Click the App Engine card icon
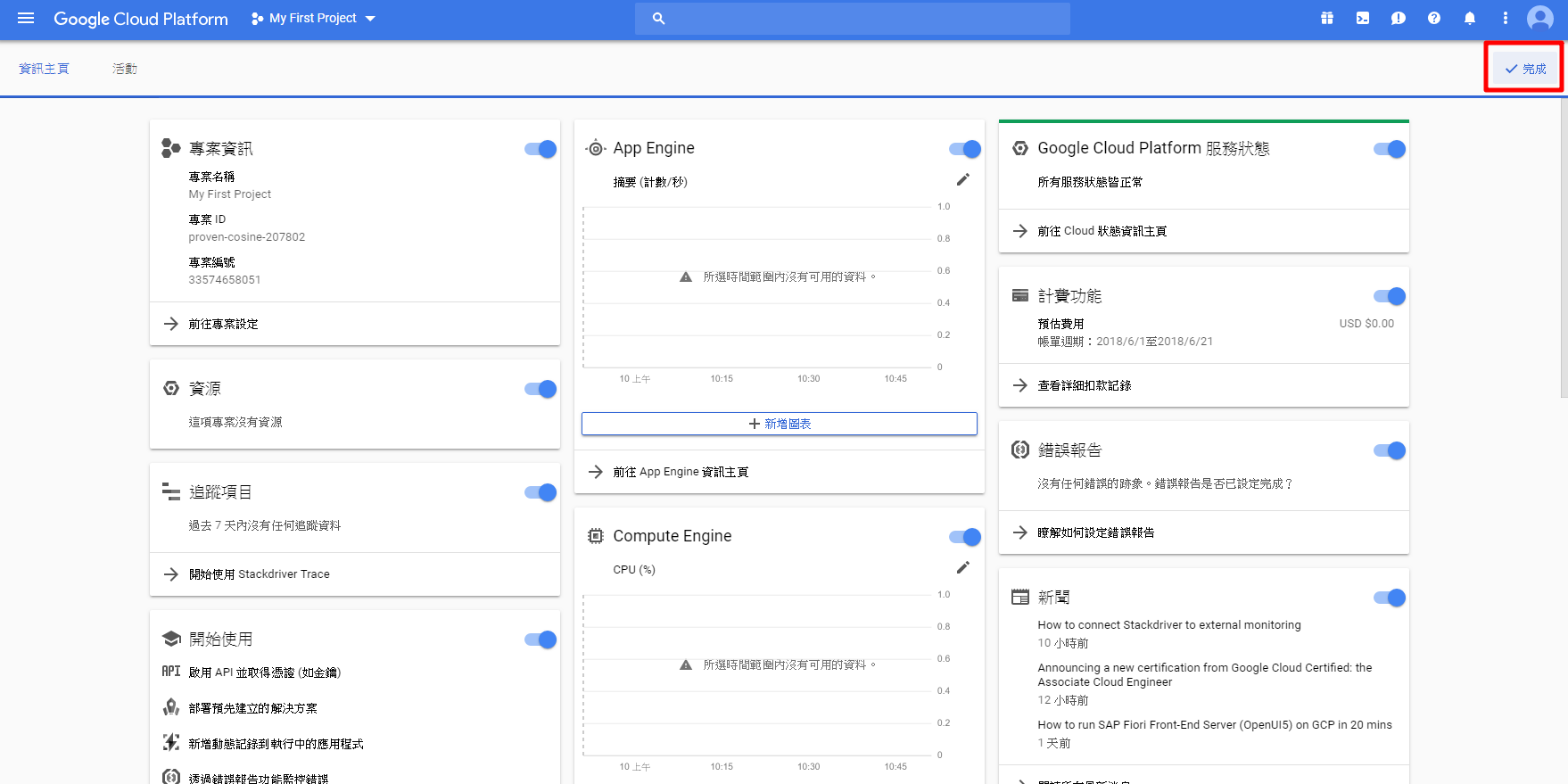Viewport: 1568px width, 784px height. pyautogui.click(x=596, y=148)
